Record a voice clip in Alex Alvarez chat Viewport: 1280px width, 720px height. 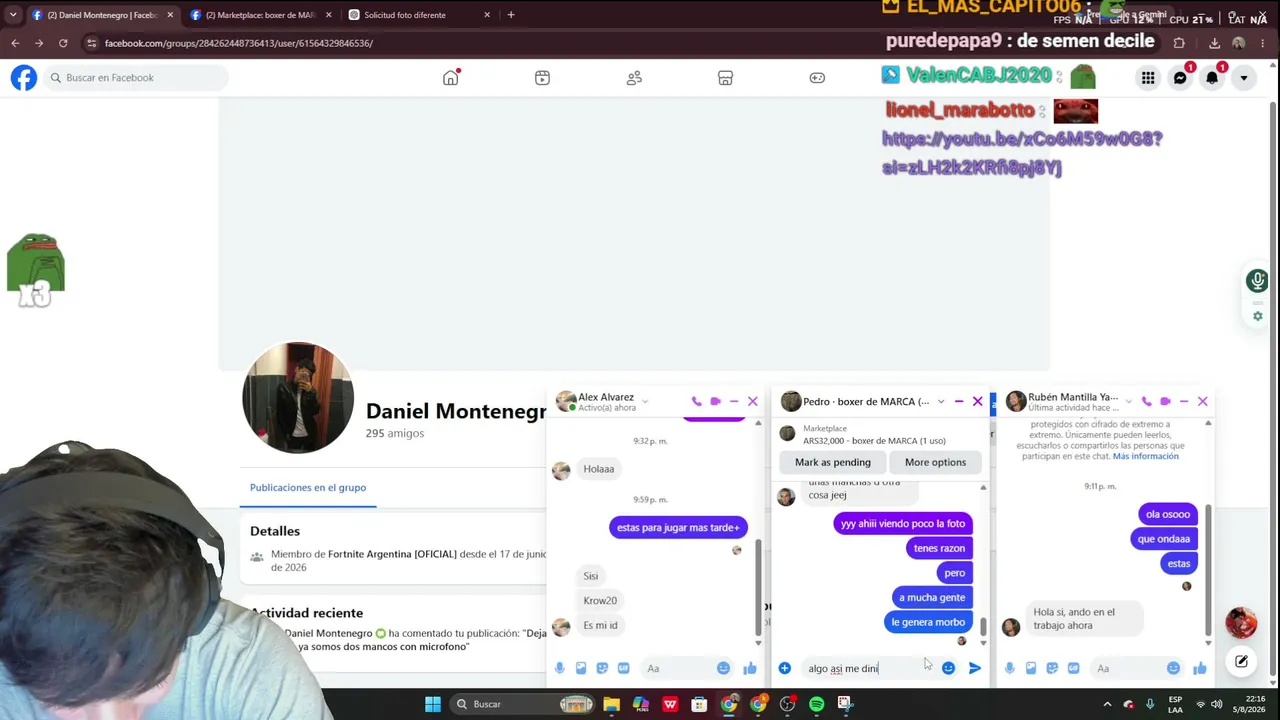pos(559,668)
